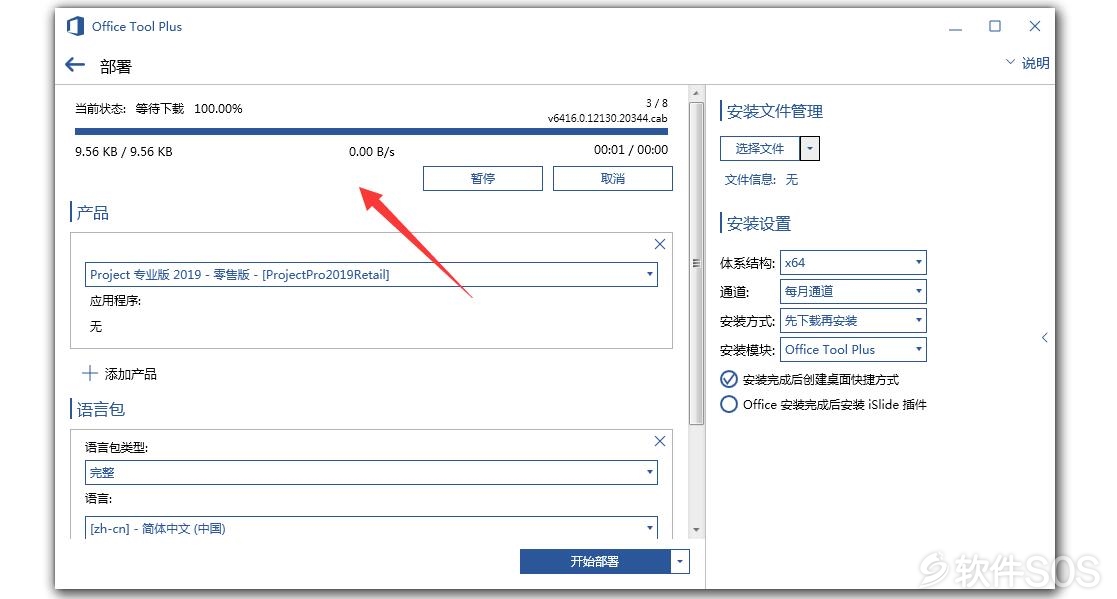Image resolution: width=1117 pixels, height=599 pixels.
Task: Open the 通道 dropdown showing 每月通道
Action: (853, 291)
